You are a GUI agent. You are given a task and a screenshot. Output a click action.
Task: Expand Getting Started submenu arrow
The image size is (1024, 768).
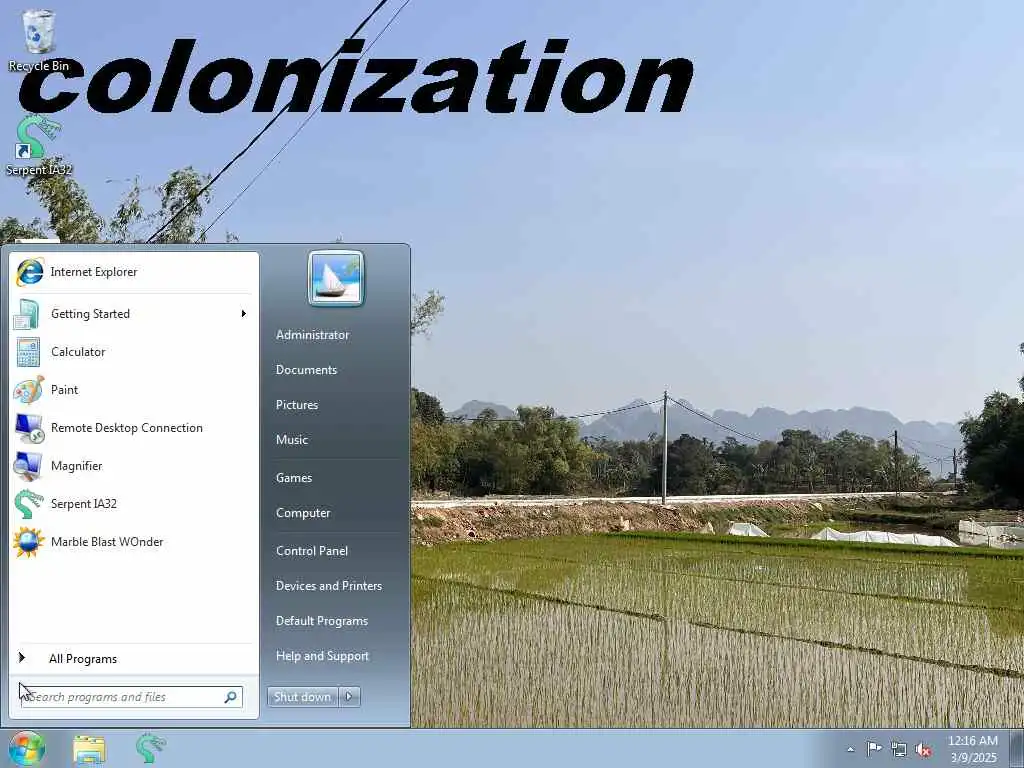point(244,314)
